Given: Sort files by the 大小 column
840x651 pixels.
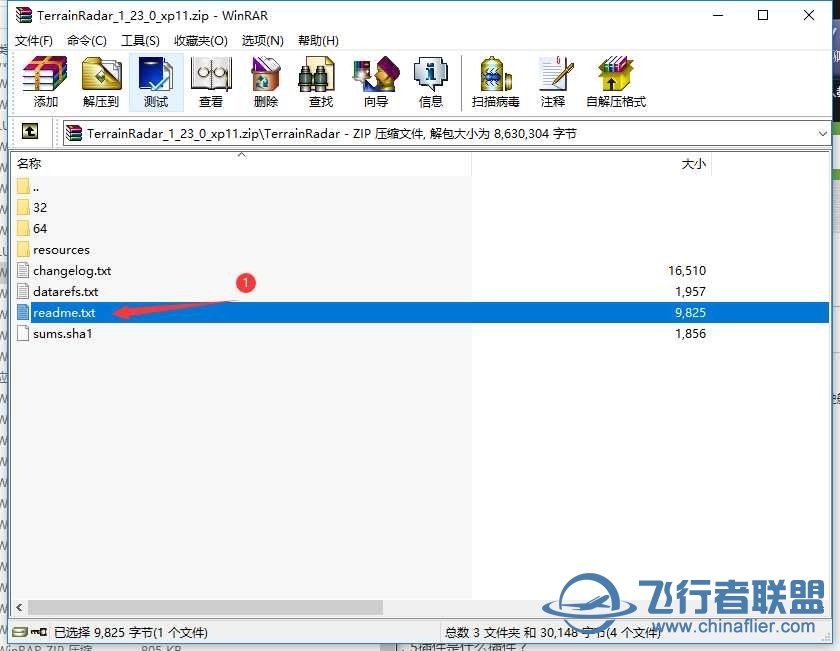Looking at the screenshot, I should [694, 163].
